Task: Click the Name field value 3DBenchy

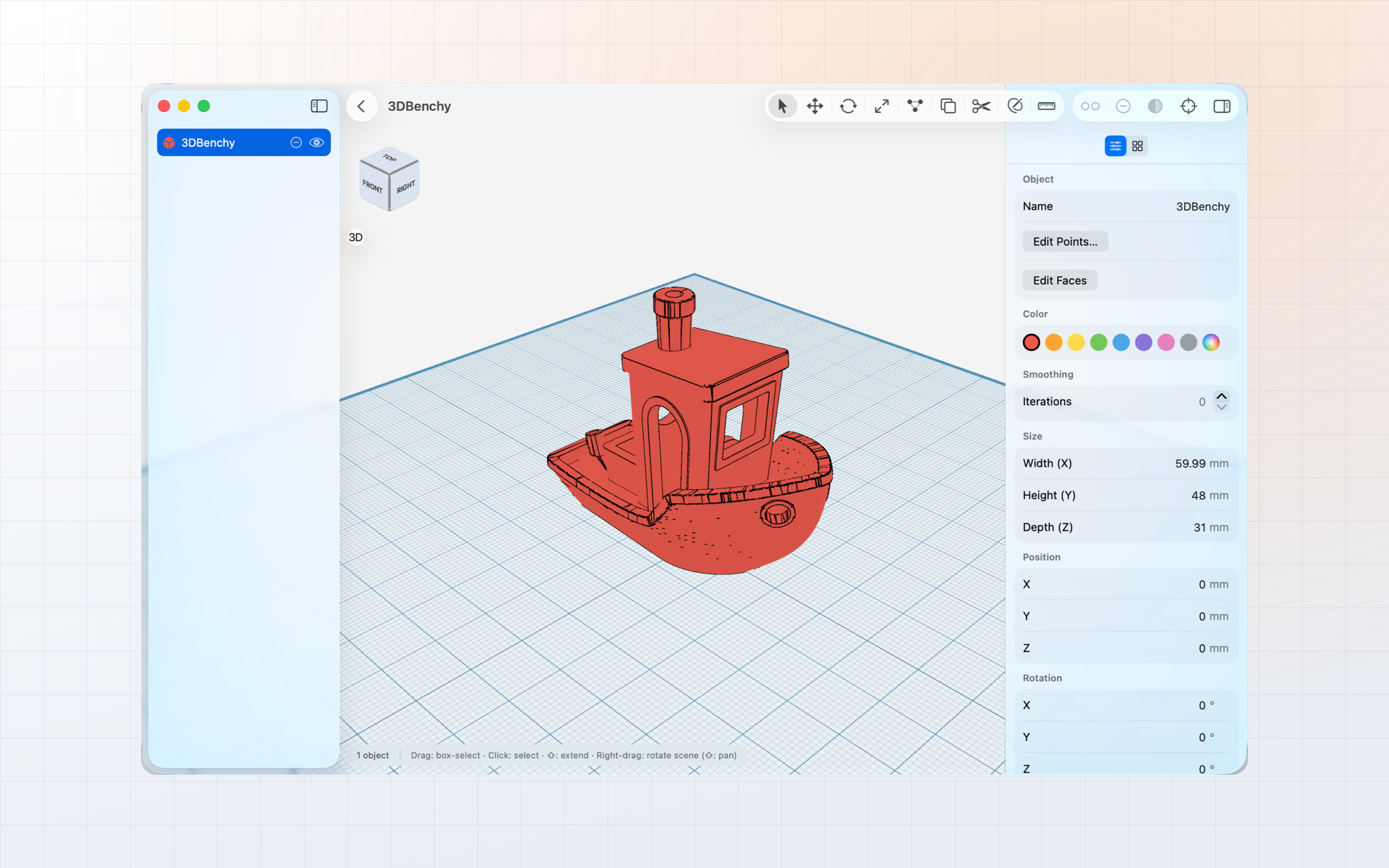Action: click(x=1202, y=207)
